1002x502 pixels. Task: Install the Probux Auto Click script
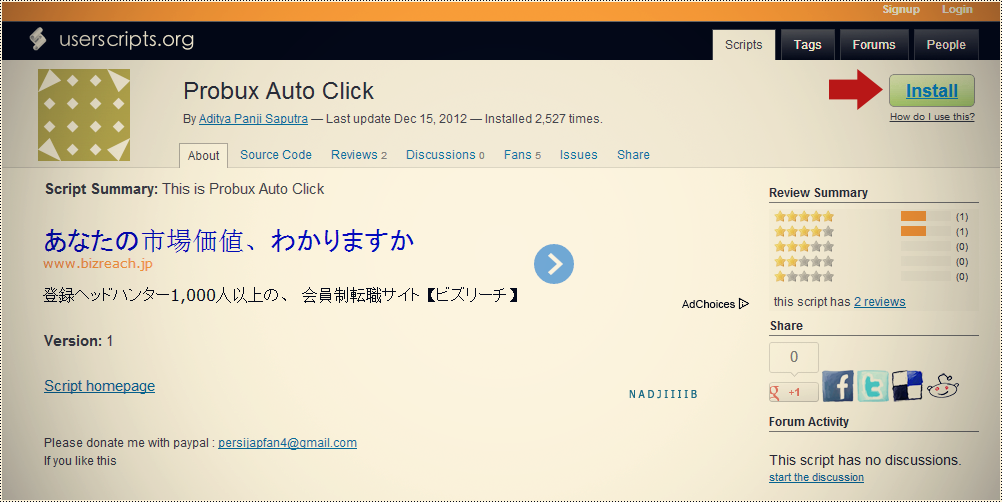tap(932, 91)
